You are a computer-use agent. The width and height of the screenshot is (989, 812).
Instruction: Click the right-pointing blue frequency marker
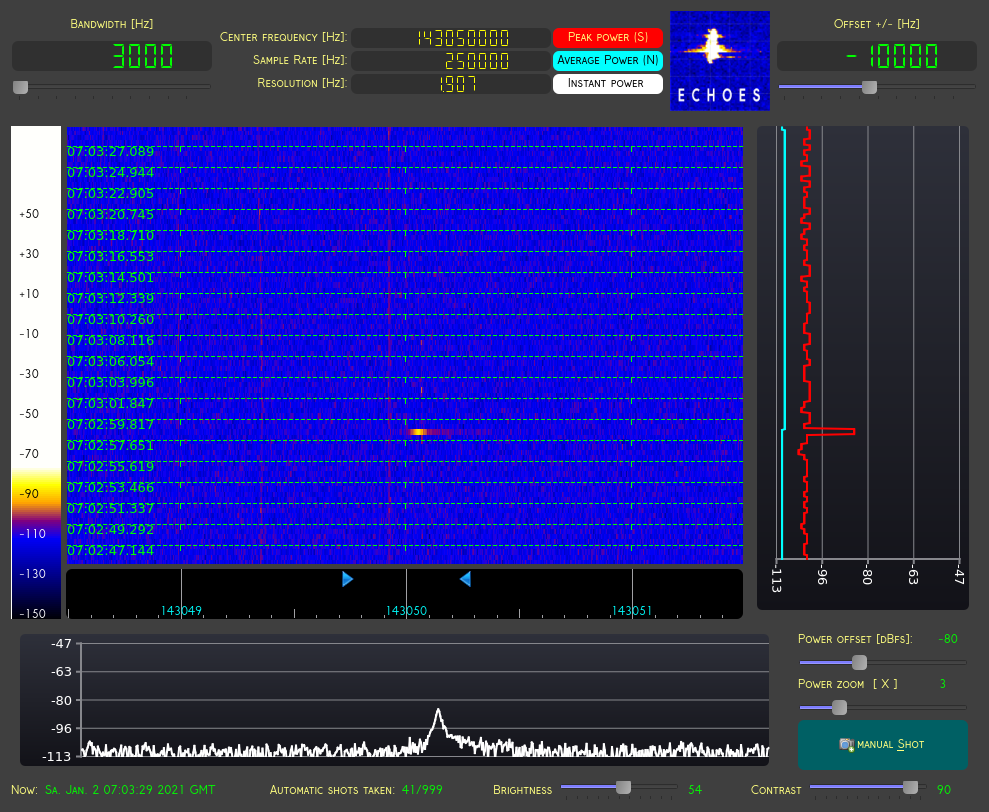(x=347, y=579)
